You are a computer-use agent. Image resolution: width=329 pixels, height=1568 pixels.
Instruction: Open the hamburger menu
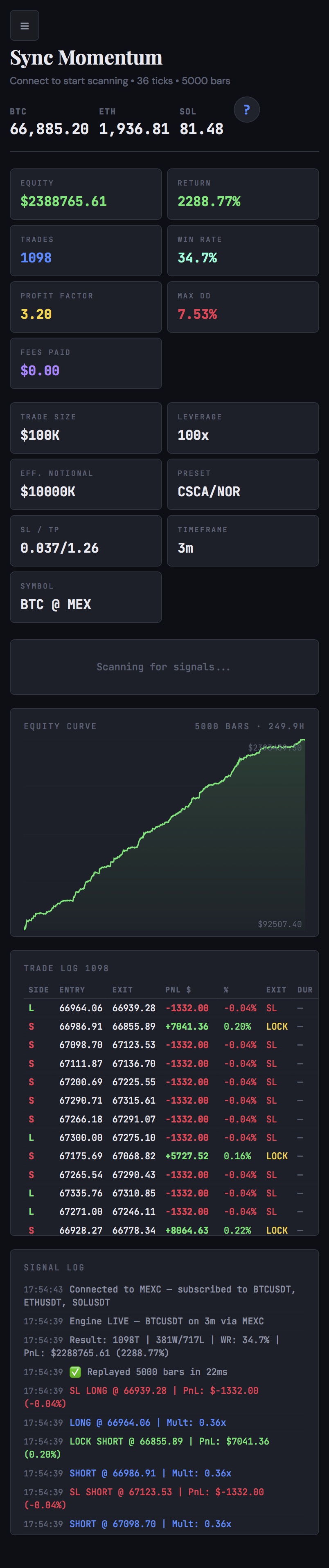pos(25,25)
